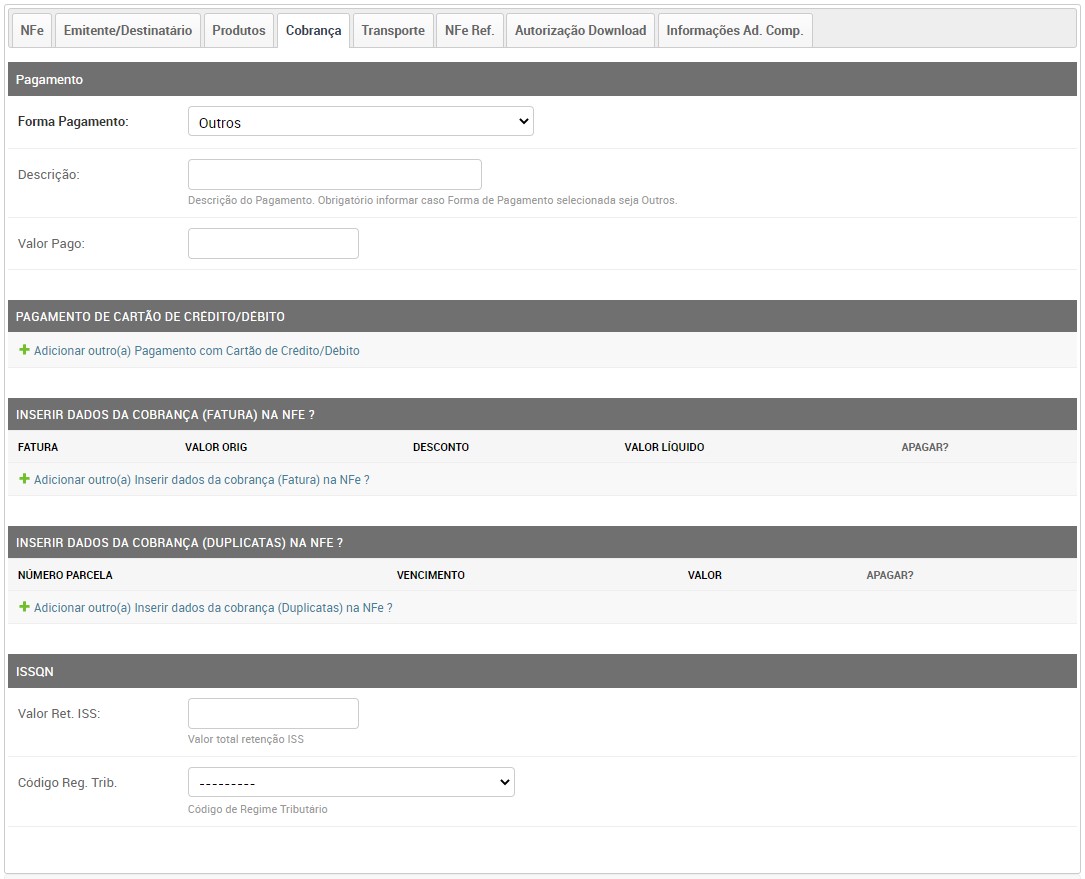Switch to the Transporte tab
Screen dimensions: 1085x879
(x=393, y=31)
